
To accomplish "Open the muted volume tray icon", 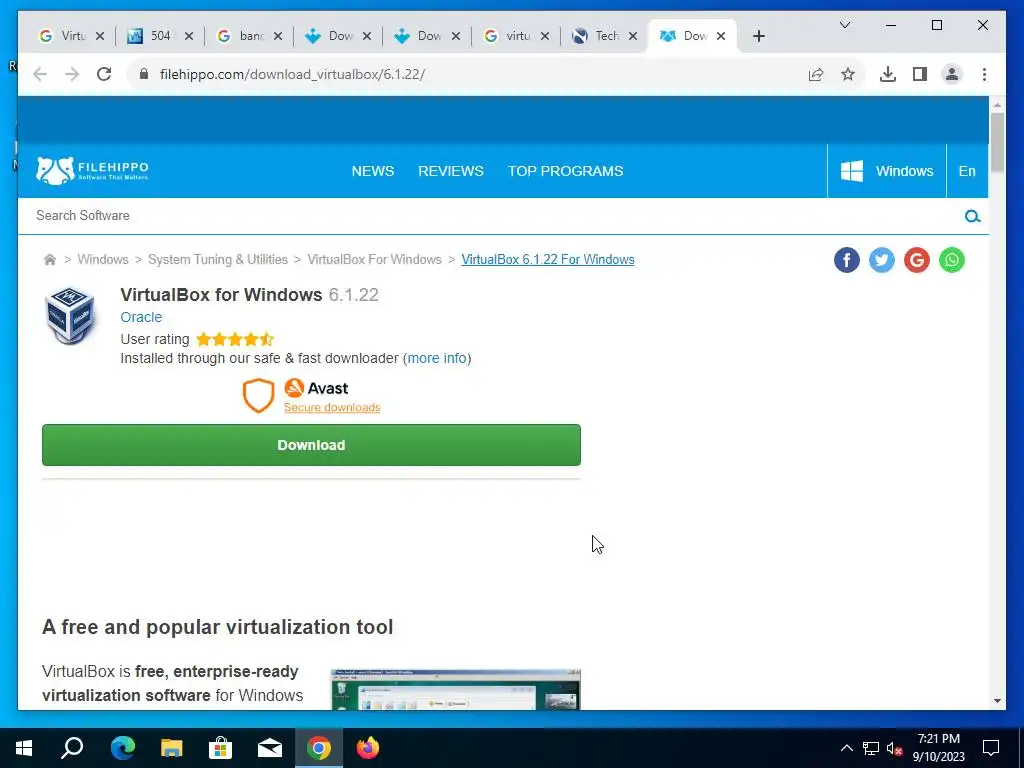I will (894, 748).
